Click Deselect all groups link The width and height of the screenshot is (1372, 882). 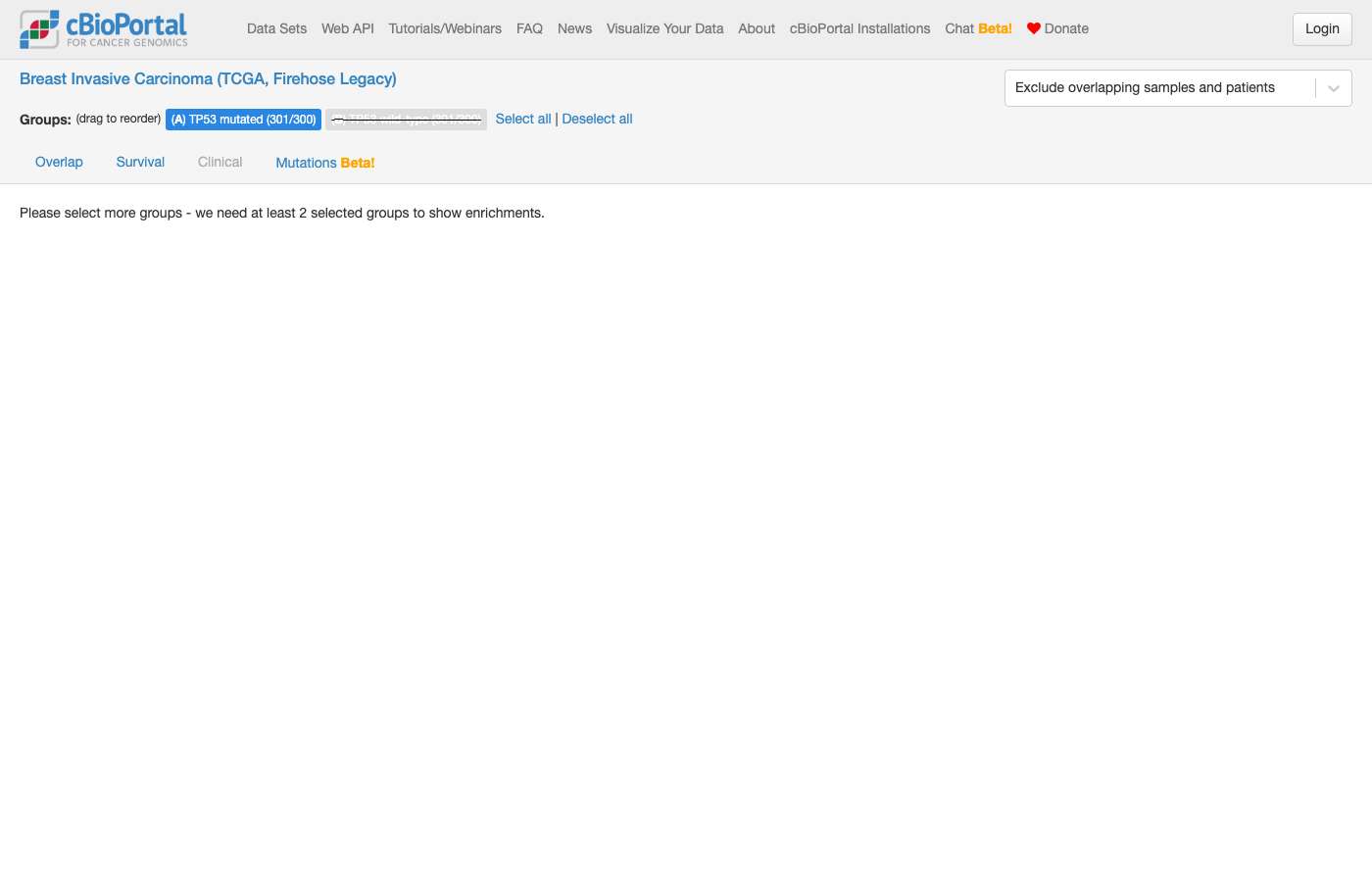click(x=597, y=119)
